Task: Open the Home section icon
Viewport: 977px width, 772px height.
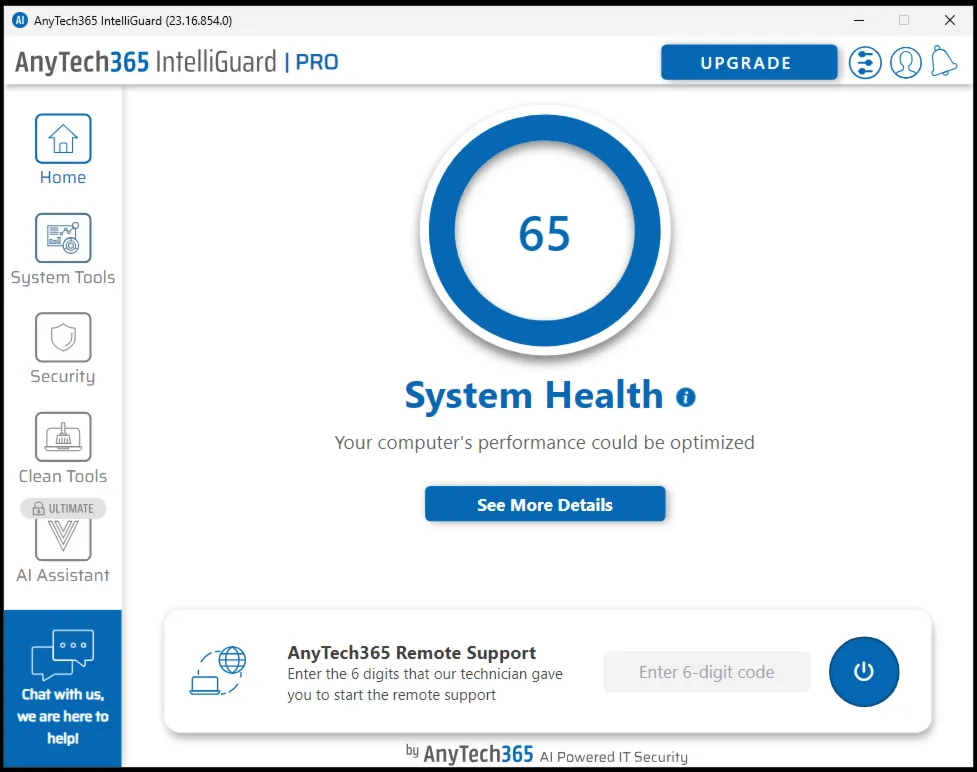Action: pos(63,138)
